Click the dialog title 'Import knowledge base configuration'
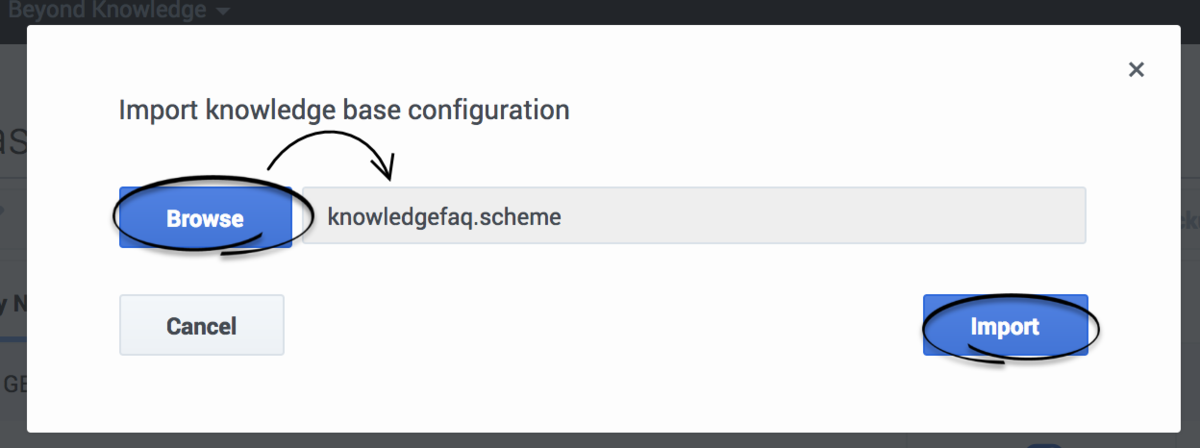Image resolution: width=1200 pixels, height=448 pixels. click(x=344, y=109)
